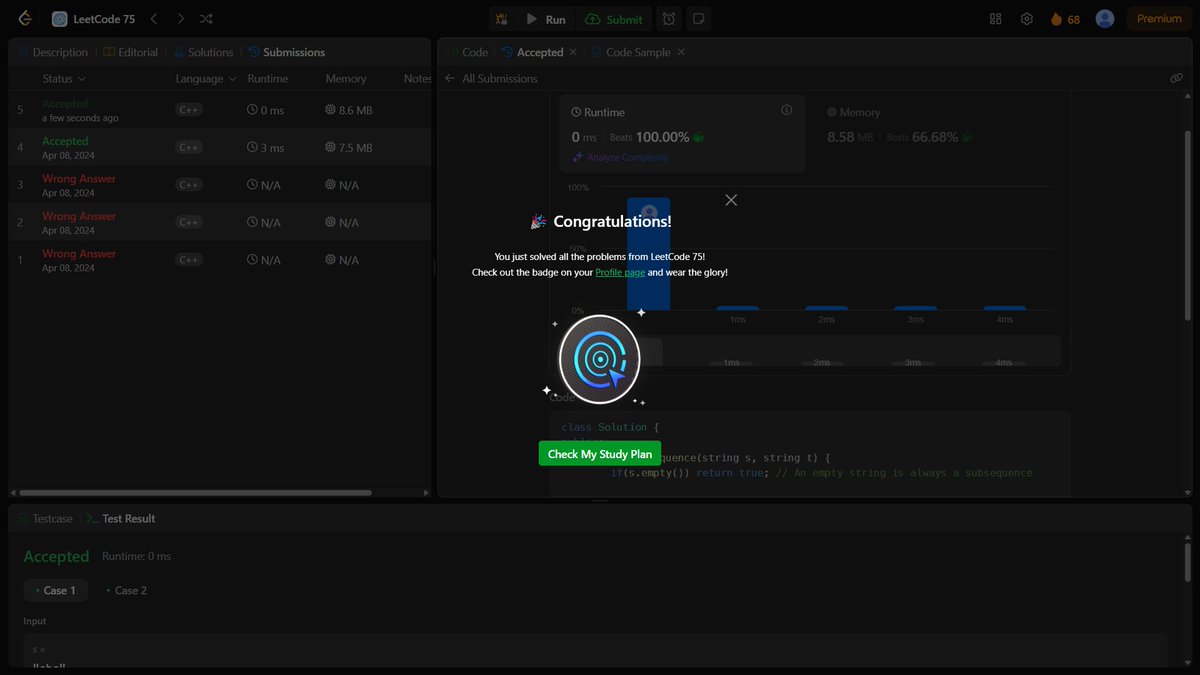Click the runtime info icon
Screen dimensions: 1200x675
[786, 110]
